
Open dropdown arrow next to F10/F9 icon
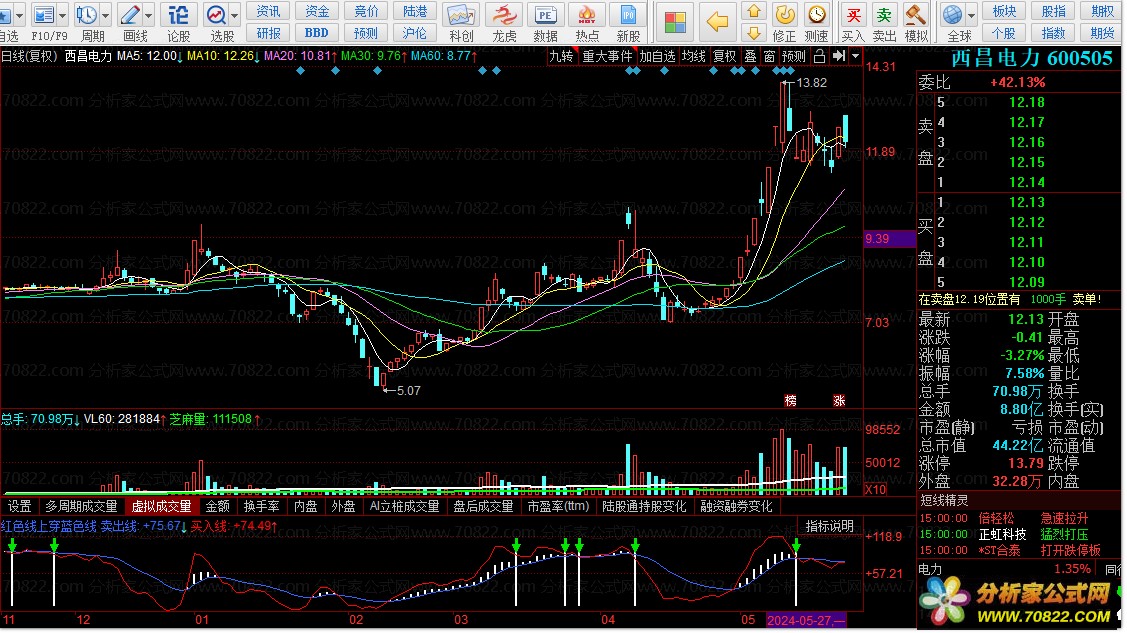pyautogui.click(x=63, y=14)
